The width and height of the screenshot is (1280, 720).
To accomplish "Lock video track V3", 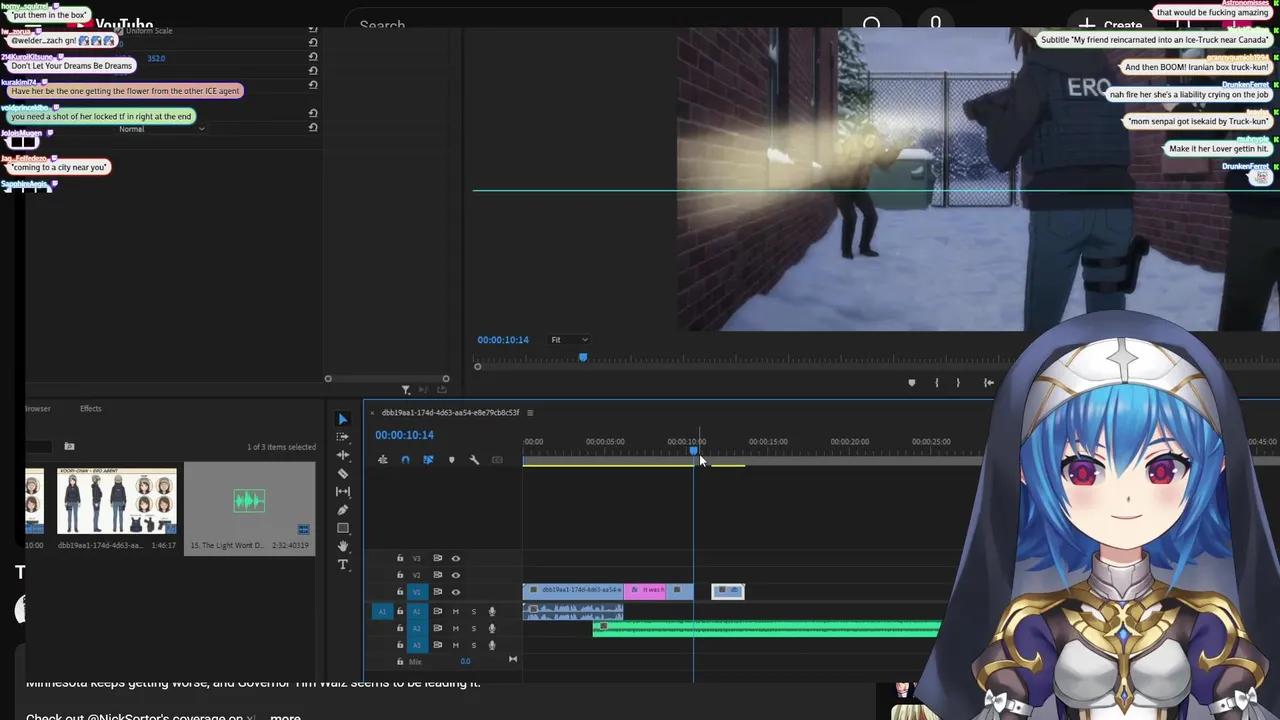I will point(400,559).
